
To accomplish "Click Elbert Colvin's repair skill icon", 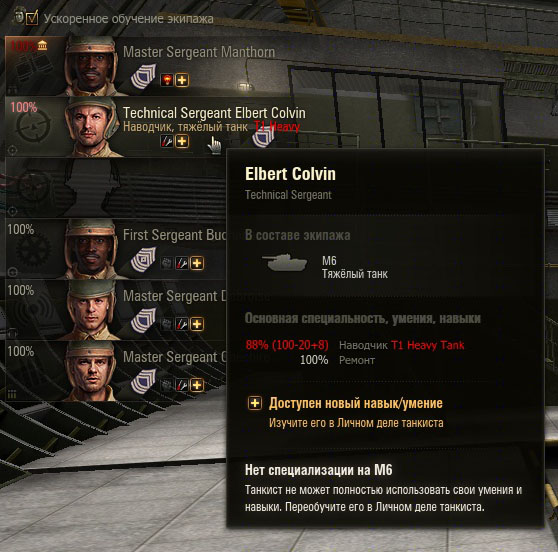I will point(167,141).
